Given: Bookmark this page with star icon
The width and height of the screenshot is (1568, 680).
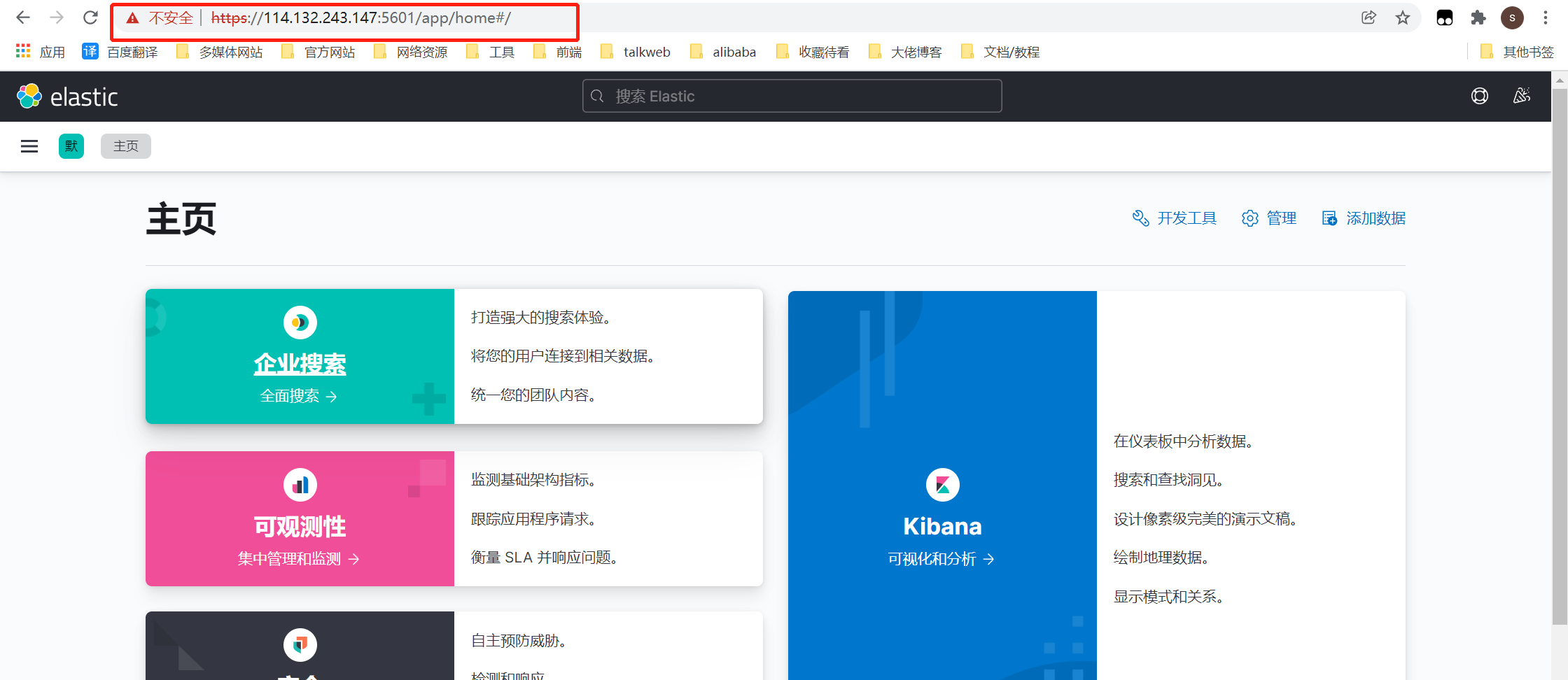Looking at the screenshot, I should coord(1402,17).
